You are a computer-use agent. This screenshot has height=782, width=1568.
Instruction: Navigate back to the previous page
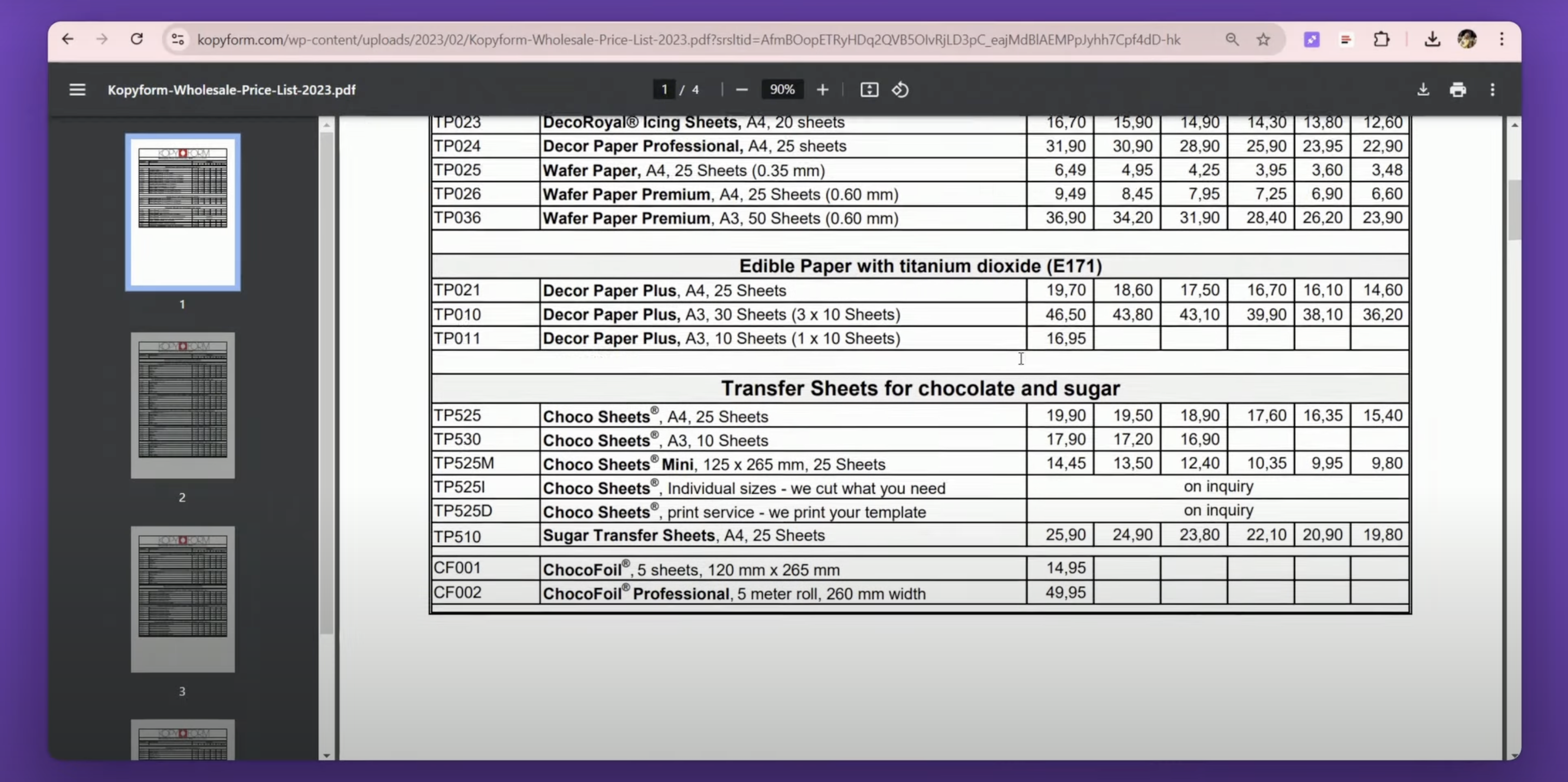click(67, 39)
